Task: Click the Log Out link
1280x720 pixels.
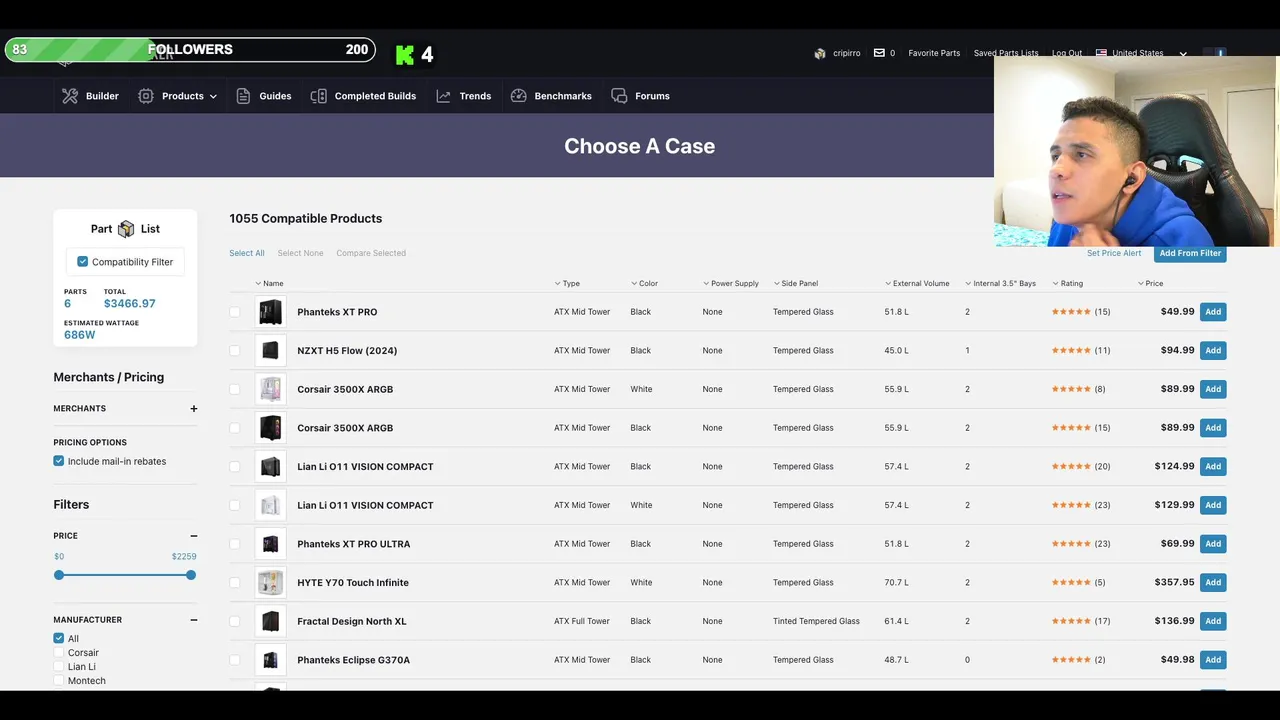Action: 1067,53
